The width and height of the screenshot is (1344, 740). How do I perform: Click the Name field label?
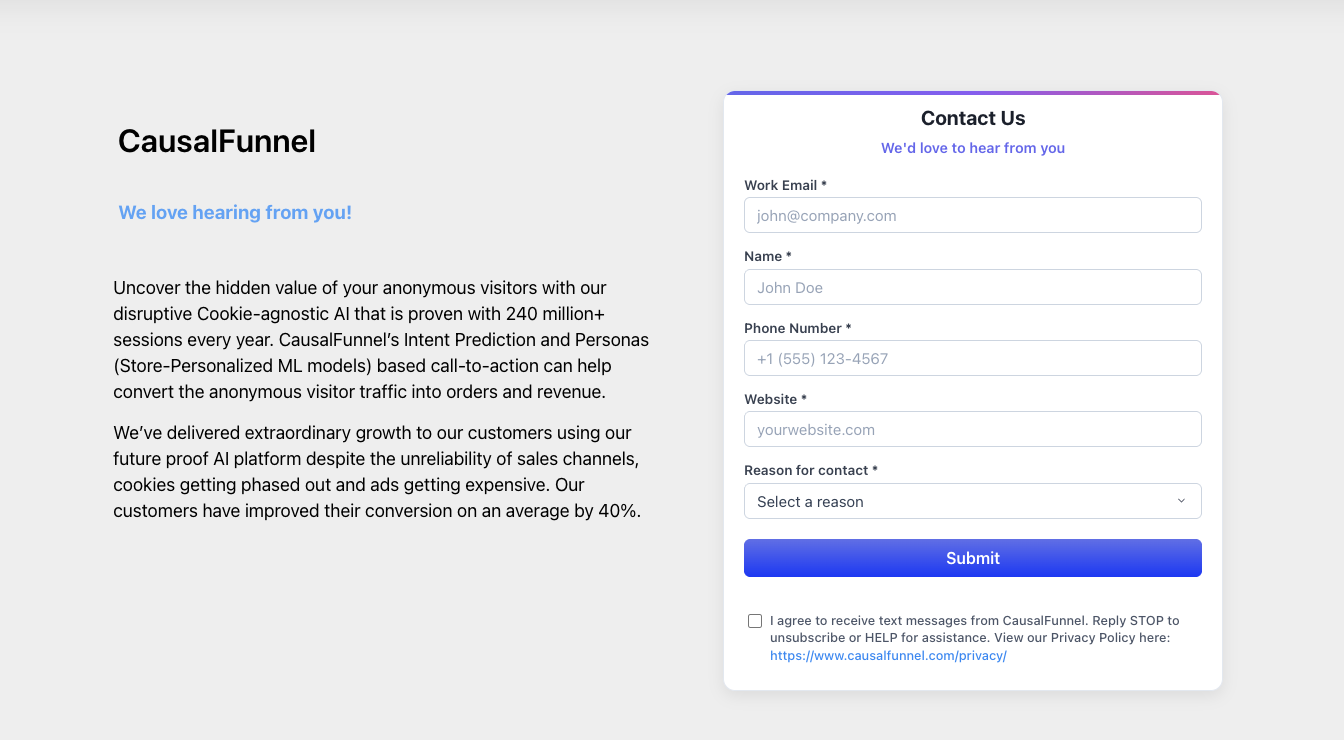[x=768, y=256]
